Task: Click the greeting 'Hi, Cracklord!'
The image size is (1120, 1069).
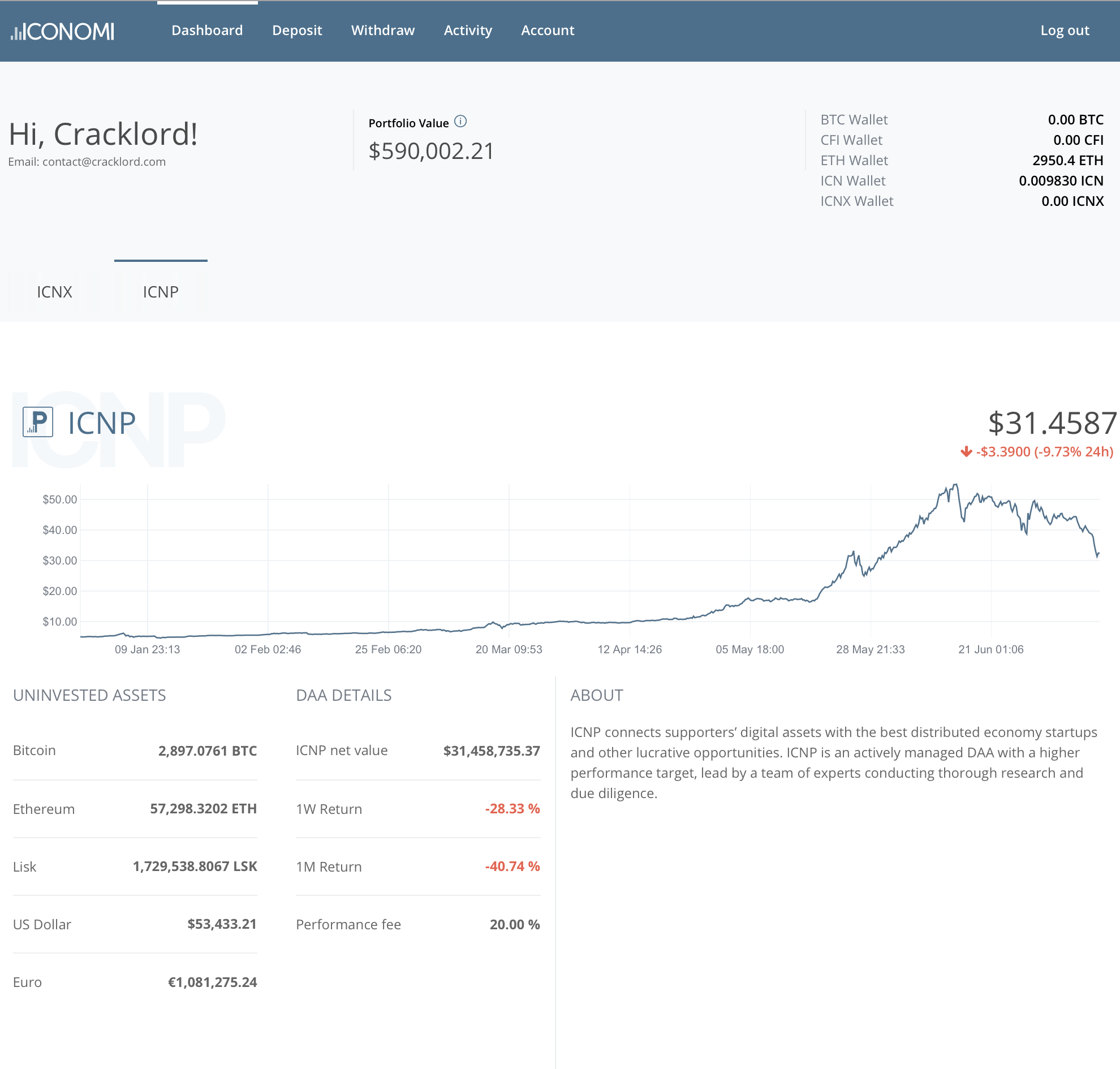Action: (x=103, y=135)
